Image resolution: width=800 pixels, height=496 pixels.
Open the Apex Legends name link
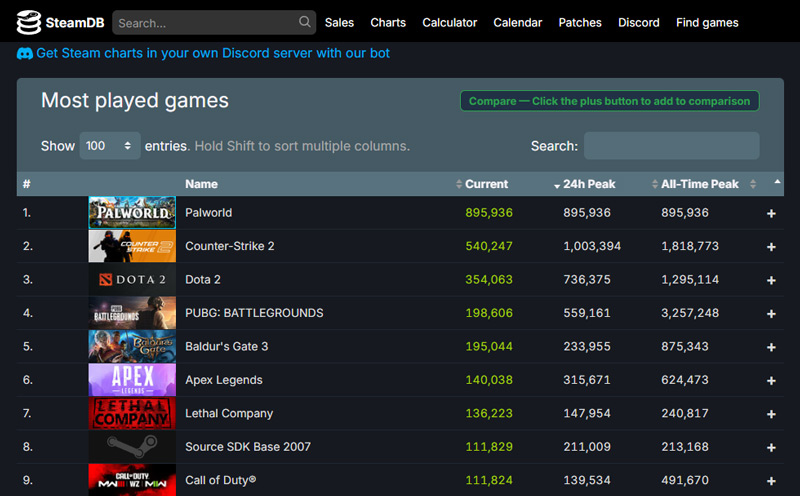pyautogui.click(x=224, y=380)
